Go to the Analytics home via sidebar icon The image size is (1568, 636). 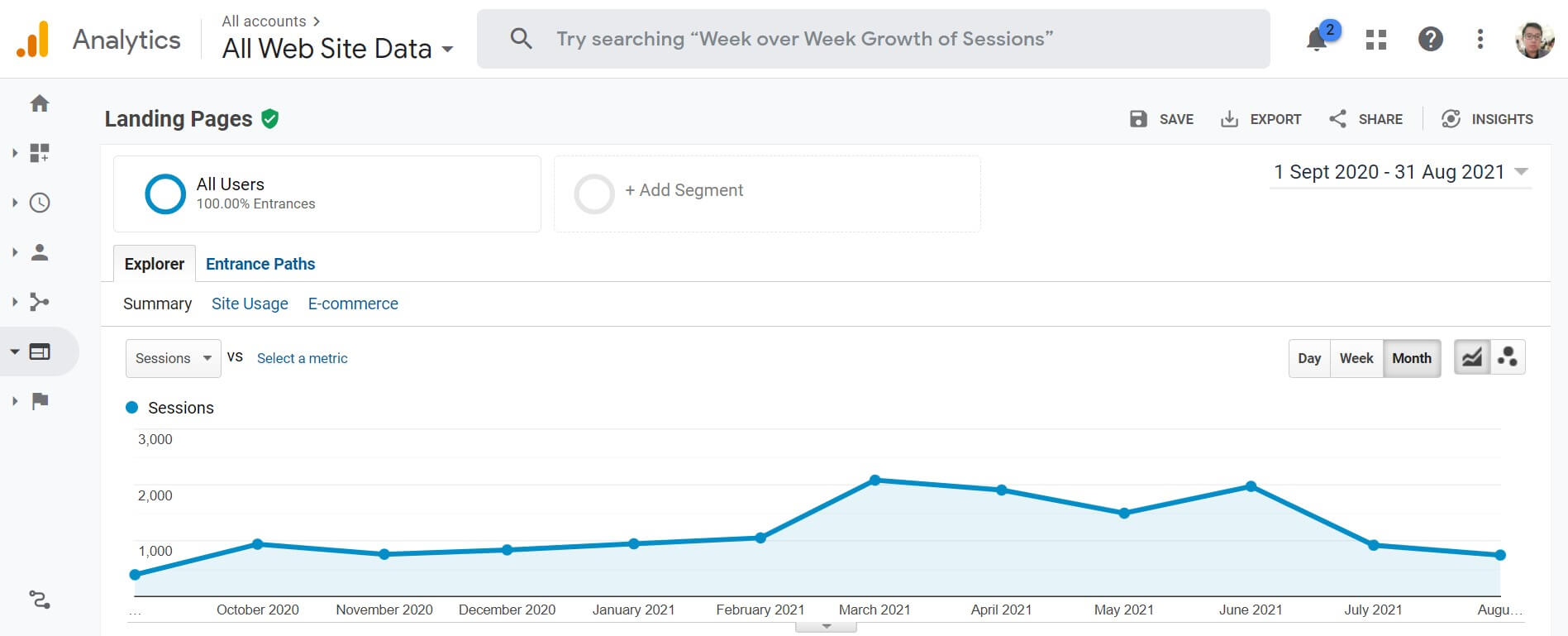click(39, 103)
